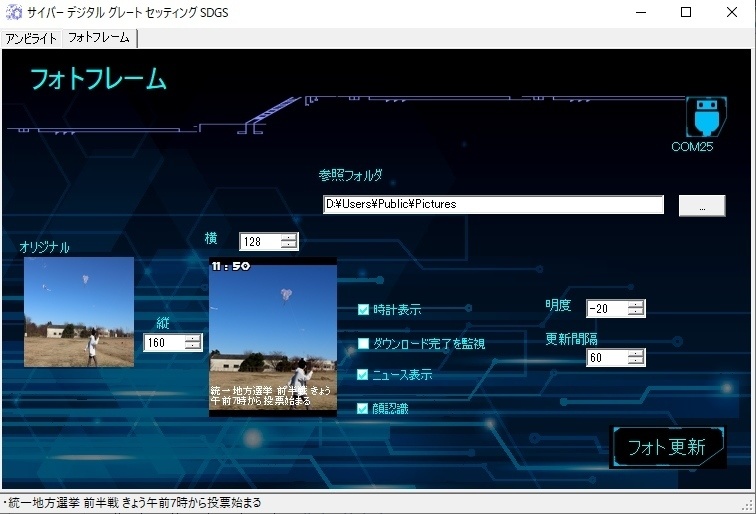The height and width of the screenshot is (514, 756).
Task: Click the 更新間隔 value field
Action: pyautogui.click(x=608, y=358)
